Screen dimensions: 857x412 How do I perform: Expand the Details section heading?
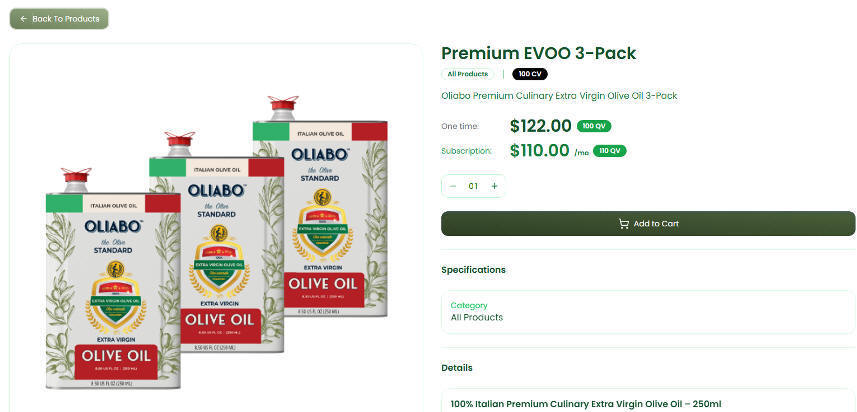pyautogui.click(x=457, y=368)
